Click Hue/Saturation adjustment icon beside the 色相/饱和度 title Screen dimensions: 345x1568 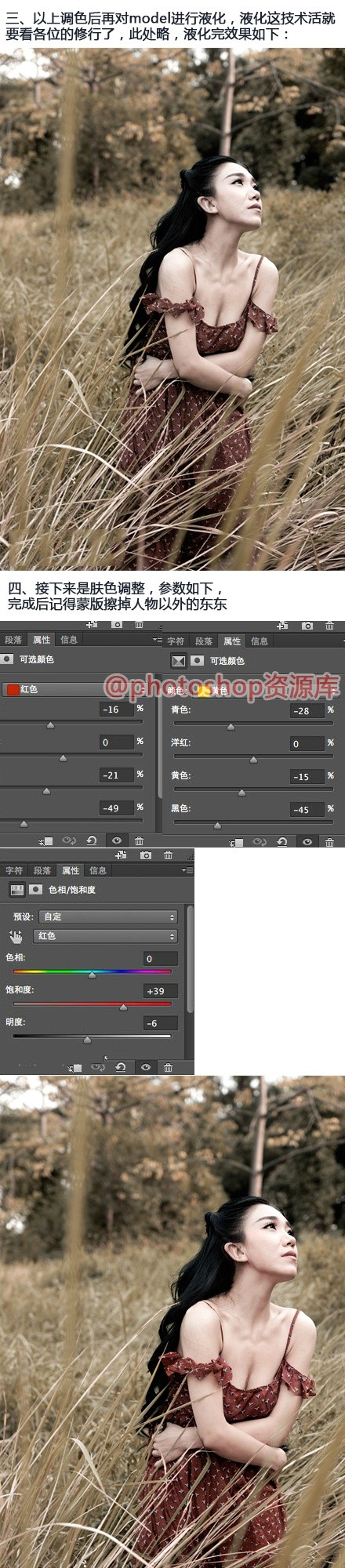point(16,890)
